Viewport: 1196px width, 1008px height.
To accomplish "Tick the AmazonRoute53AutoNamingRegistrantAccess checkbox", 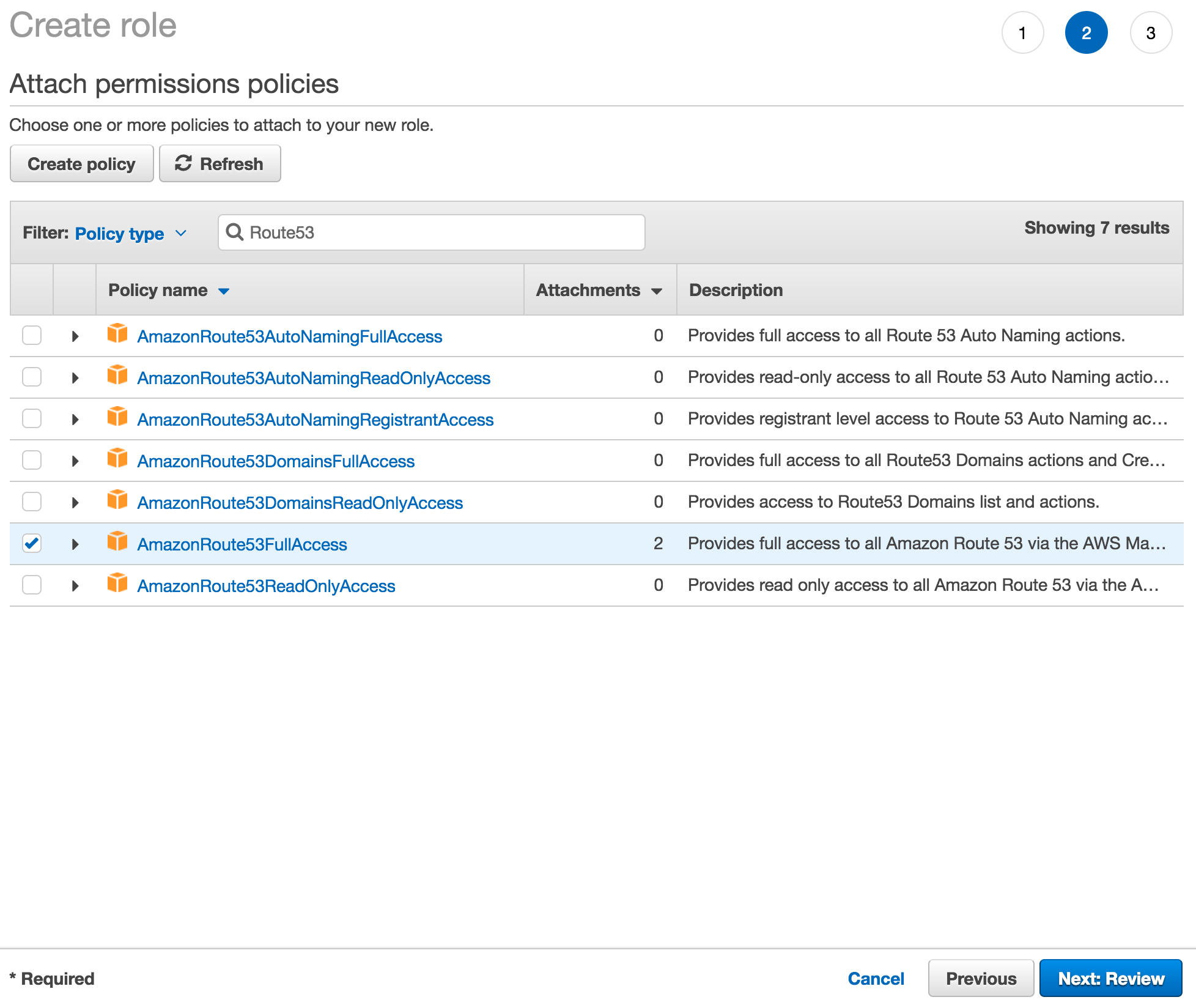I will (x=32, y=418).
